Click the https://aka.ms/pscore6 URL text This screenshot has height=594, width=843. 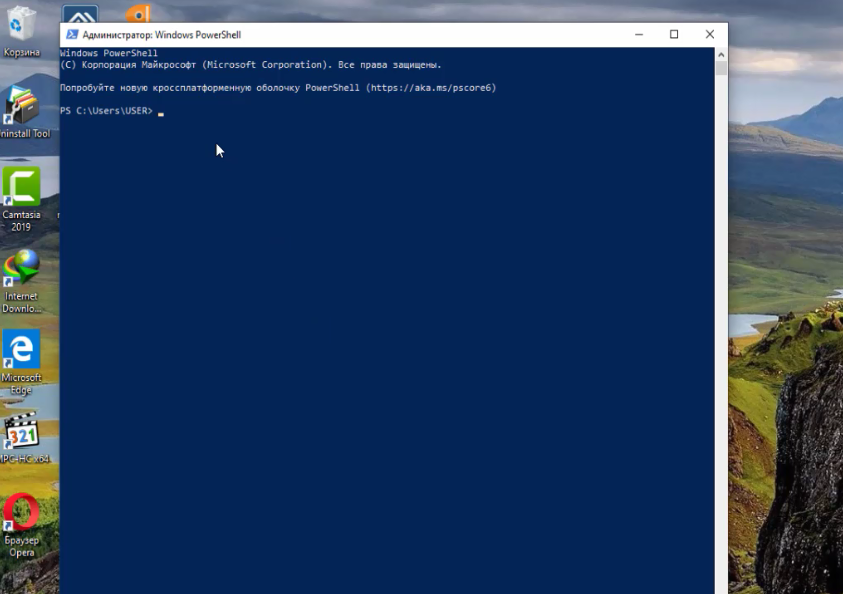[x=431, y=88]
